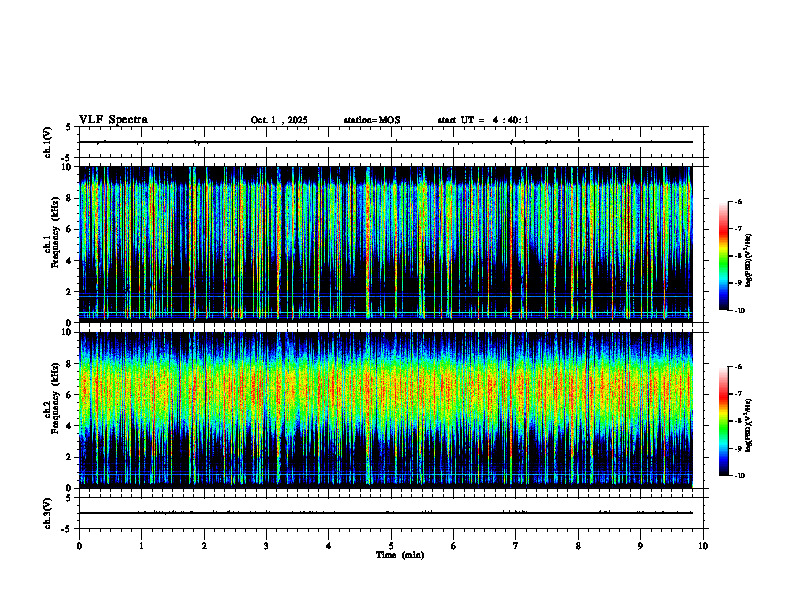Click the ch.2 colorbar 'log(PSD)(V²/Hz)' label
The width and height of the screenshot is (792, 612).
pos(749,425)
